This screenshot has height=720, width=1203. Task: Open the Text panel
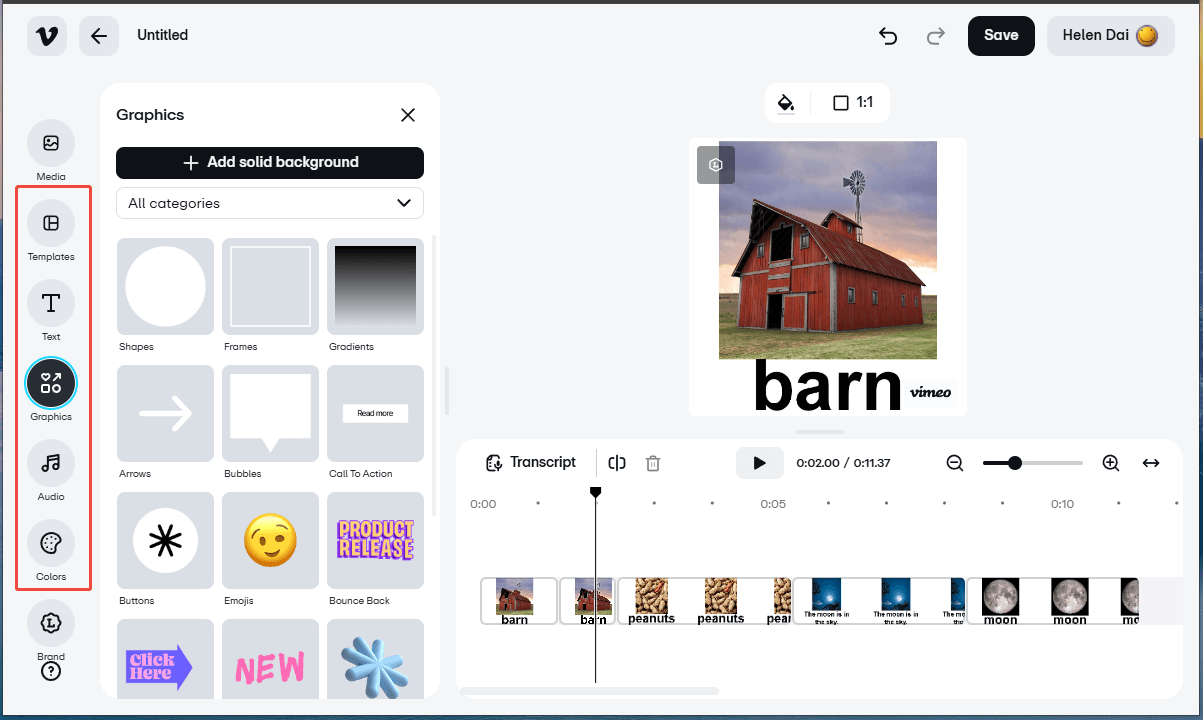coord(51,302)
